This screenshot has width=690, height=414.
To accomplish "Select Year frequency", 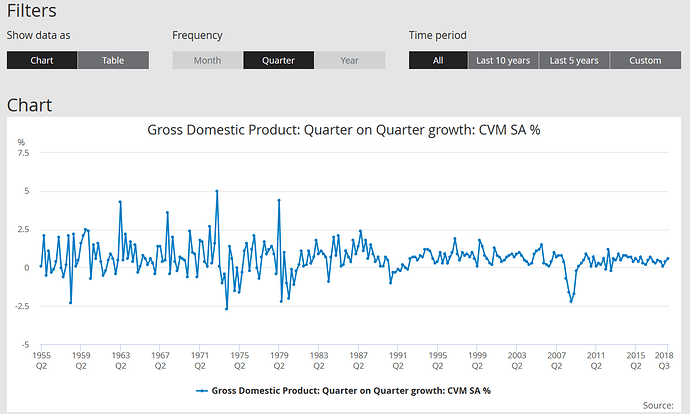I will 350,60.
